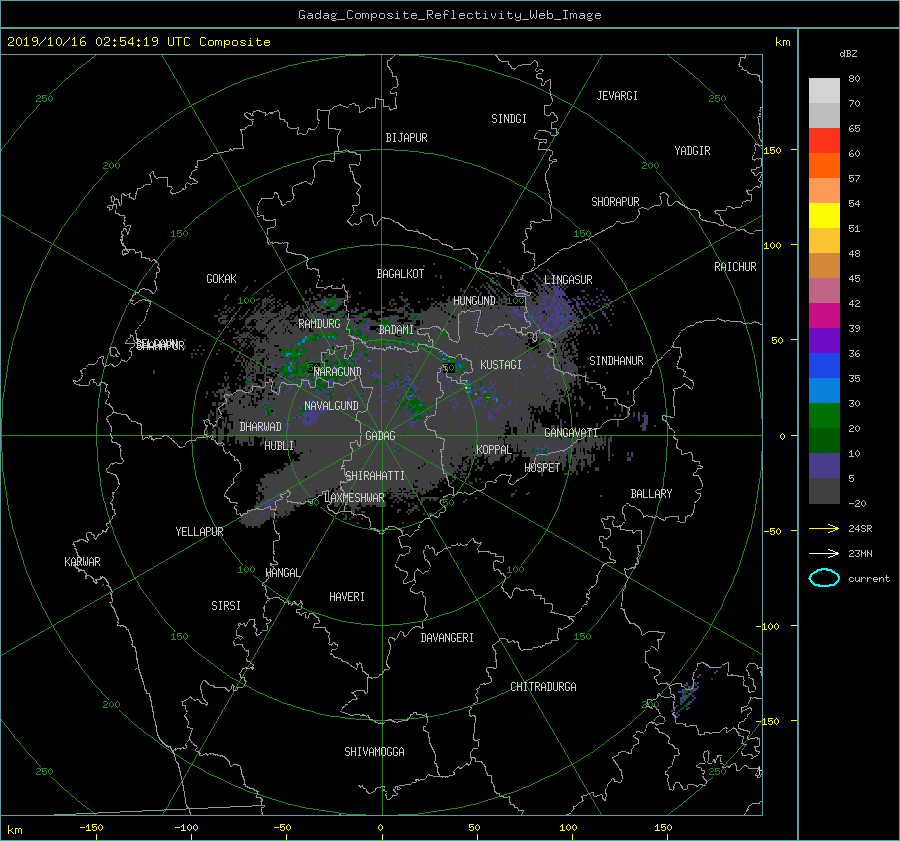
Task: Click the LAXMESHWAR city label
Action: click(x=354, y=498)
